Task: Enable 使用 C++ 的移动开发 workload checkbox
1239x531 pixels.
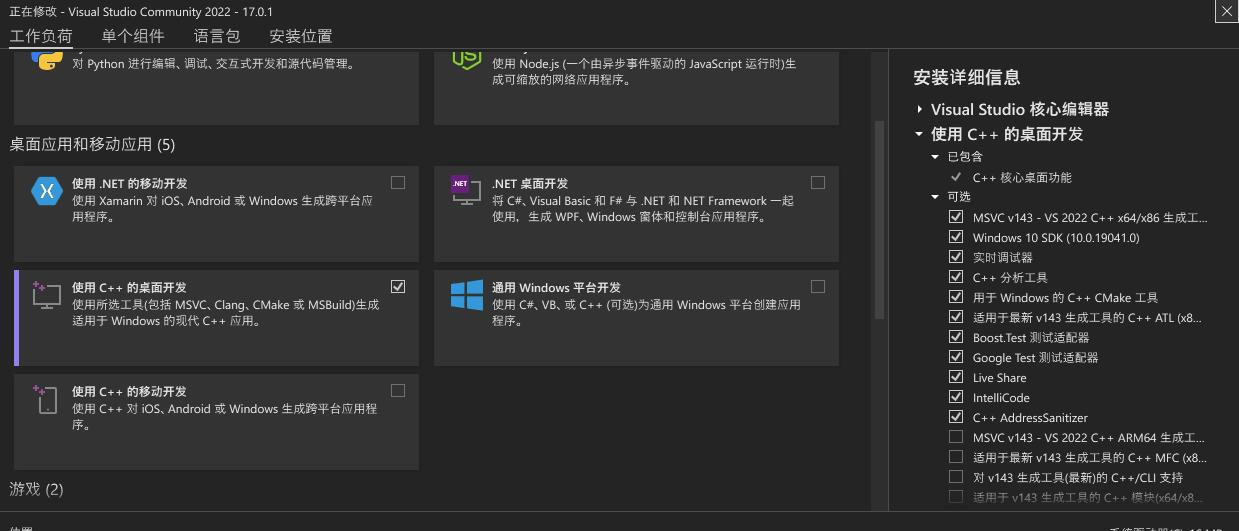Action: click(398, 390)
